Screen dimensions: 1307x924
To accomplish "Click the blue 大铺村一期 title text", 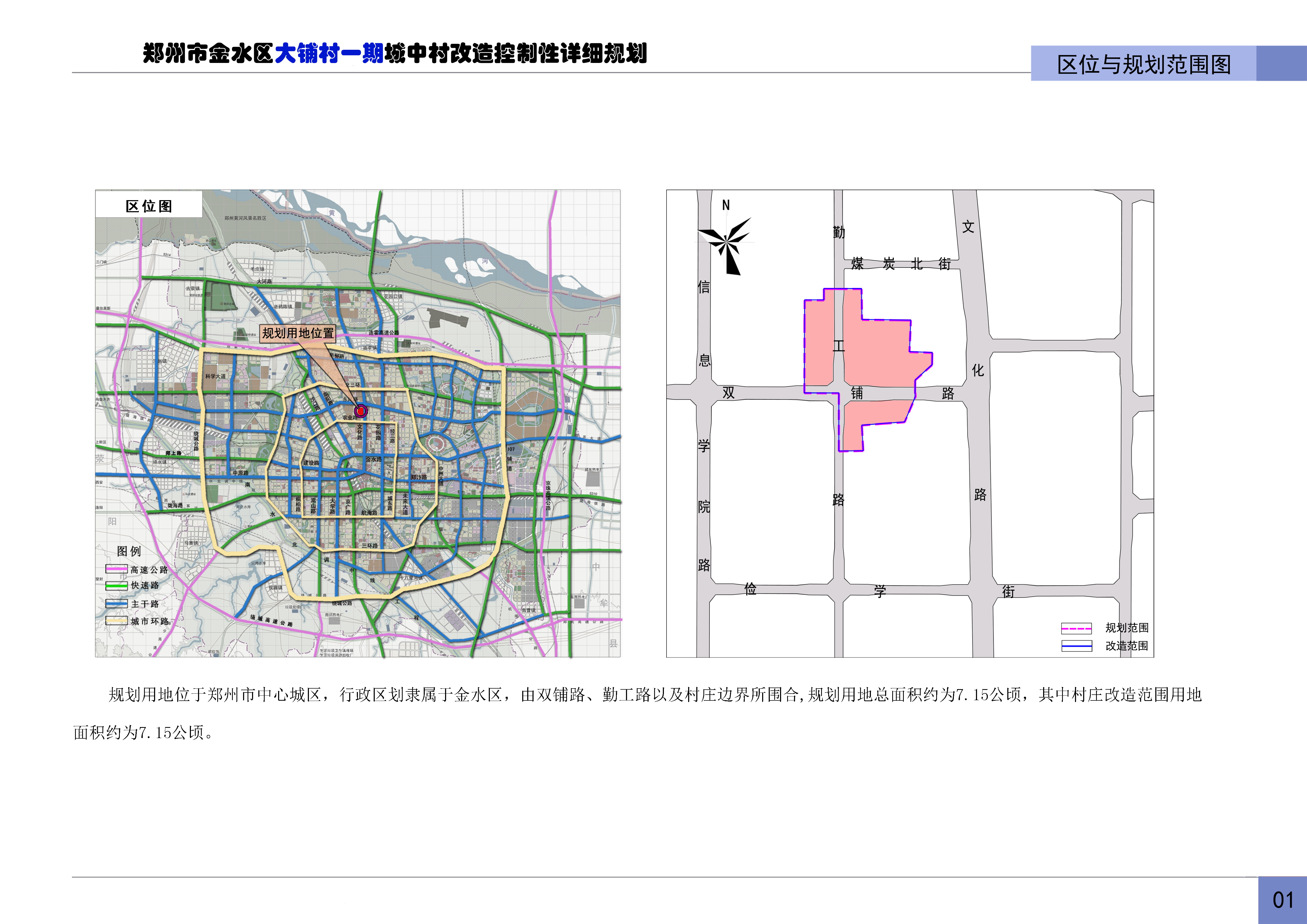I will pos(329,53).
